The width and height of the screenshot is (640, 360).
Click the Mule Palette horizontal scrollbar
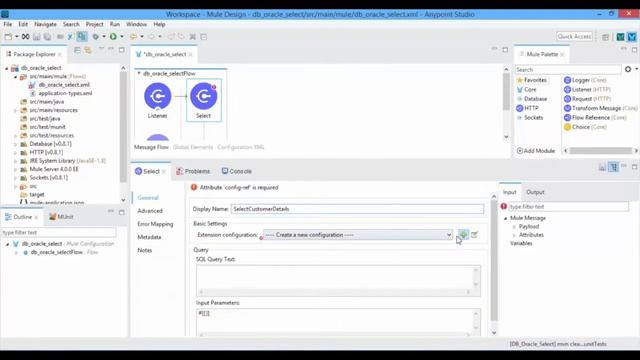(601, 151)
